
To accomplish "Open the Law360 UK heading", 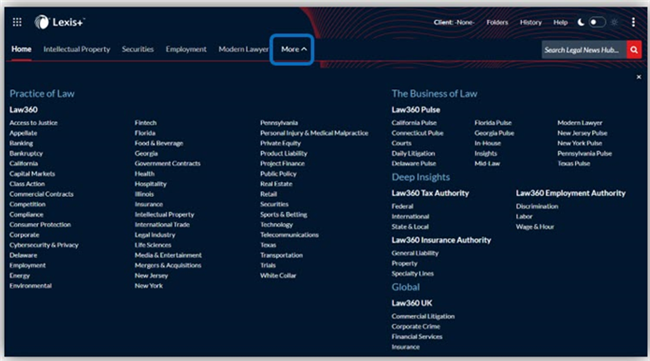I will pyautogui.click(x=412, y=303).
